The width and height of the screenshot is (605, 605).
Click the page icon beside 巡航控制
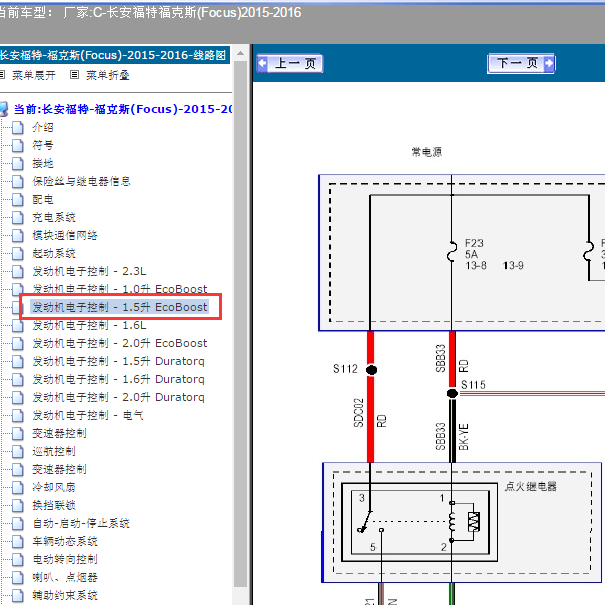[17, 451]
